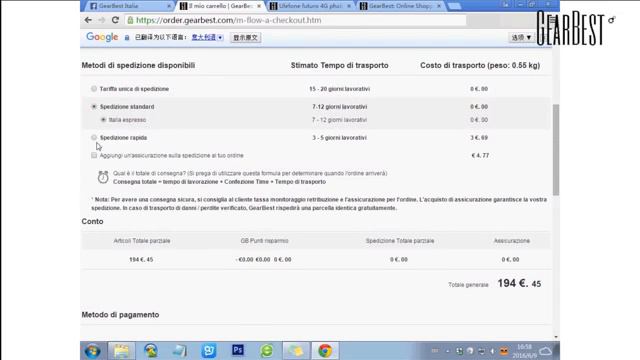Open the green browser icon in taskbar
This screenshot has height=360, width=640.
tap(267, 351)
